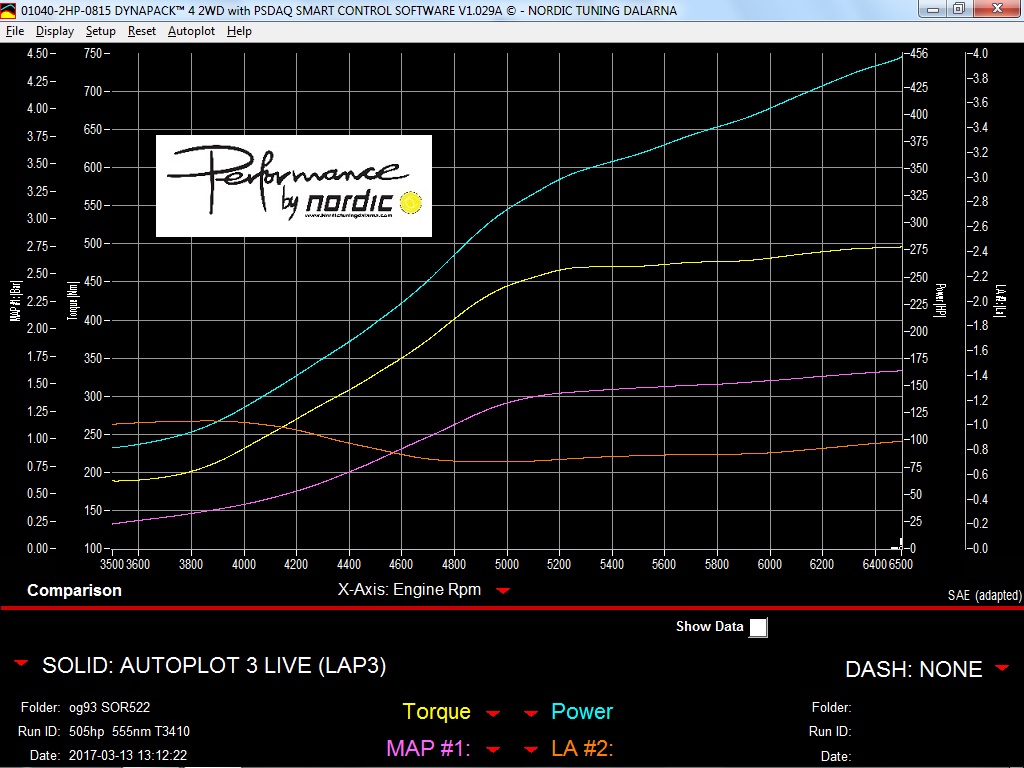
Task: Click the yellow sun emblem in the logo
Action: pyautogui.click(x=409, y=203)
